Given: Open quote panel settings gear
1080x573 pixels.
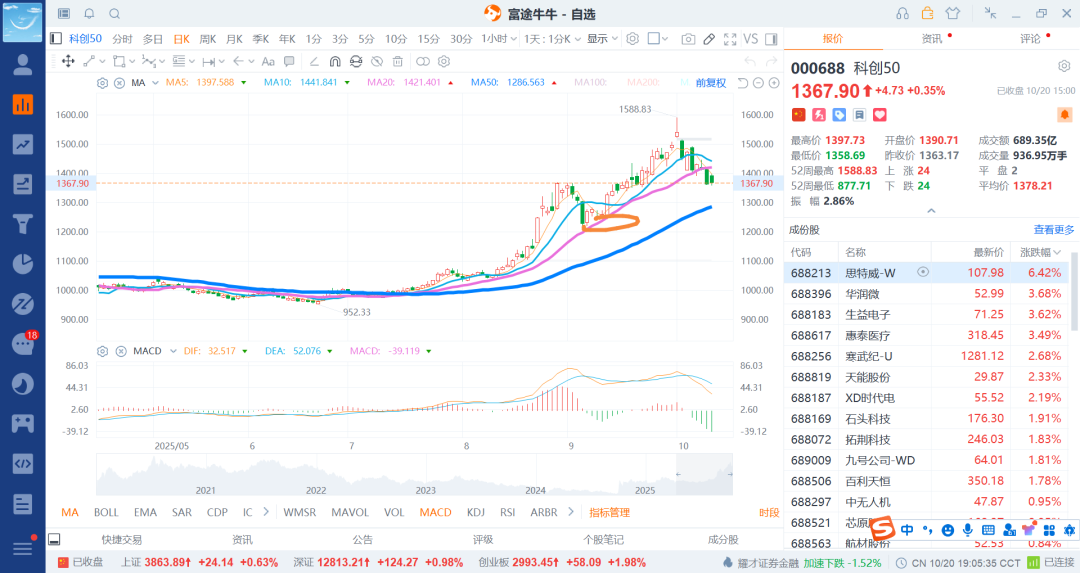Looking at the screenshot, I should [x=1064, y=67].
